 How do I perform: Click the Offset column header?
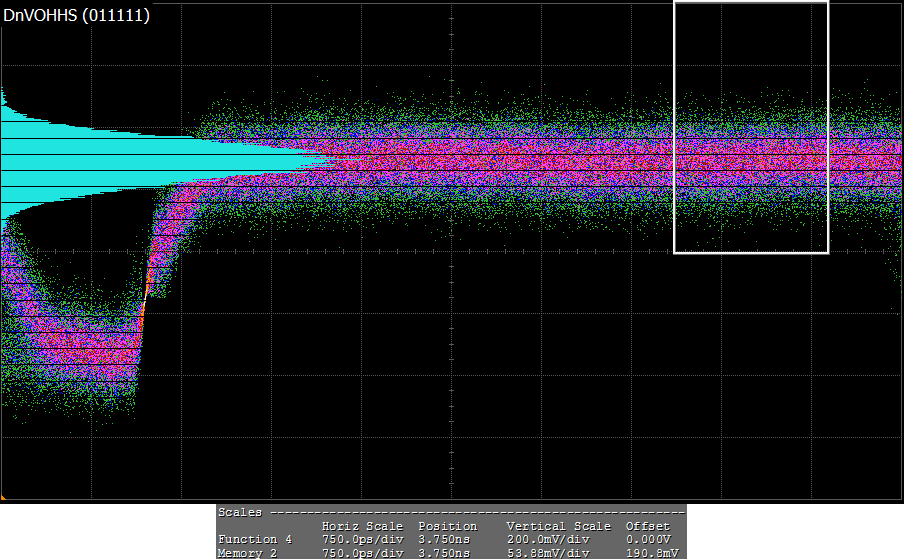(x=646, y=526)
